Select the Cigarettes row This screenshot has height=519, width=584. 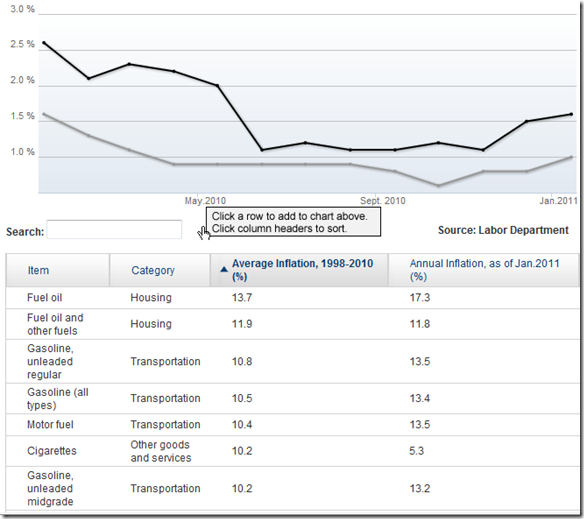pyautogui.click(x=292, y=451)
